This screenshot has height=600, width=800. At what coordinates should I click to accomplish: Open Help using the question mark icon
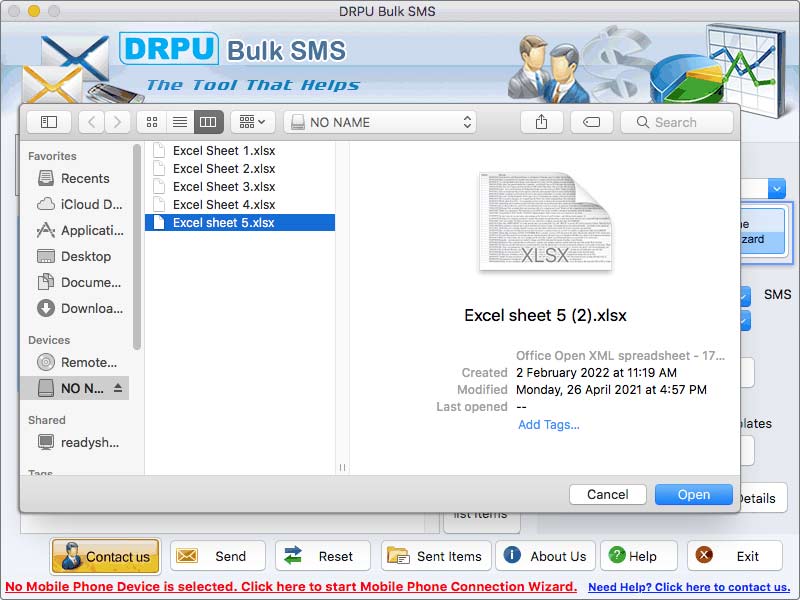coord(619,555)
